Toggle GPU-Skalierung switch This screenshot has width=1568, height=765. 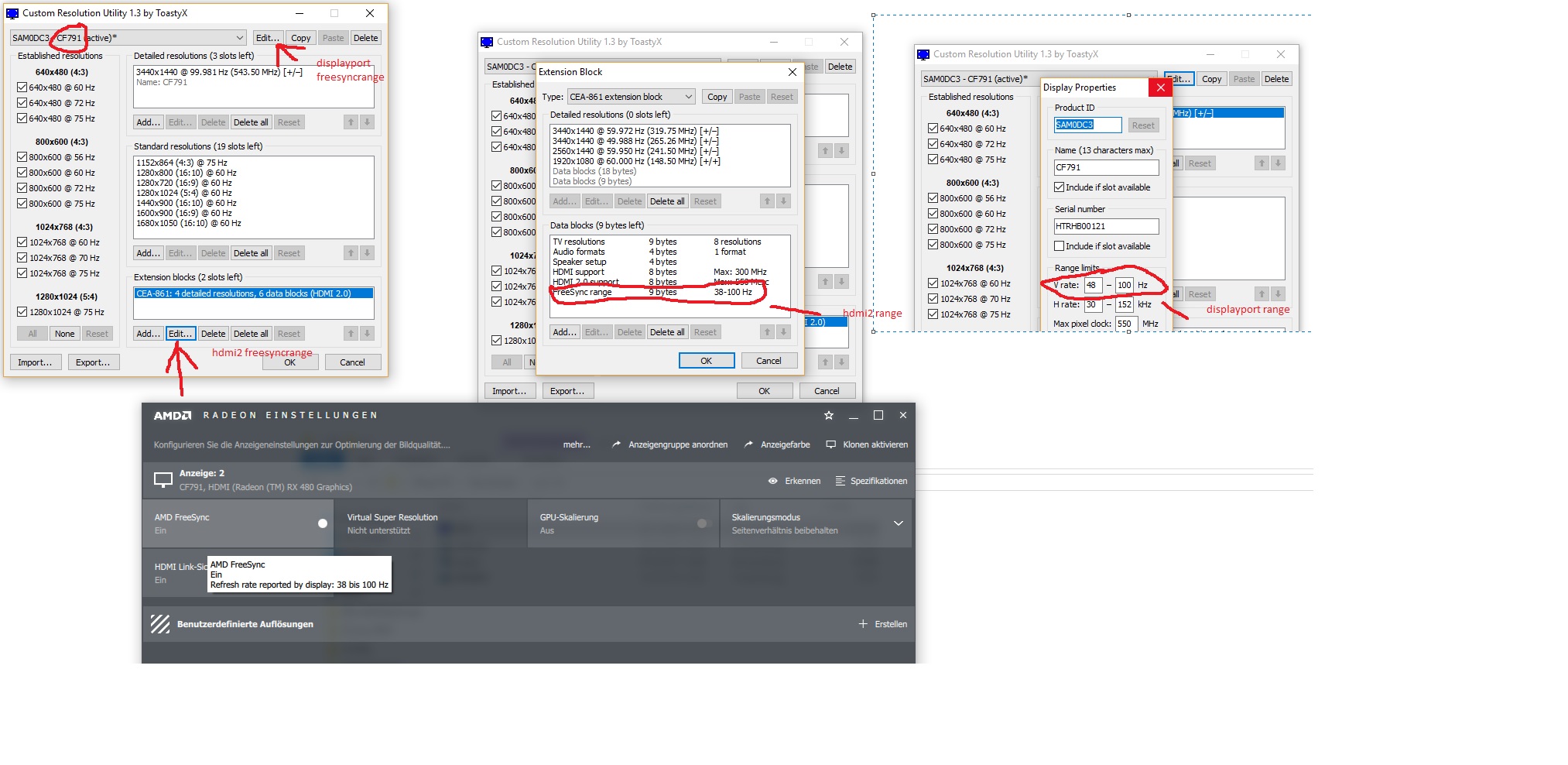pos(703,523)
